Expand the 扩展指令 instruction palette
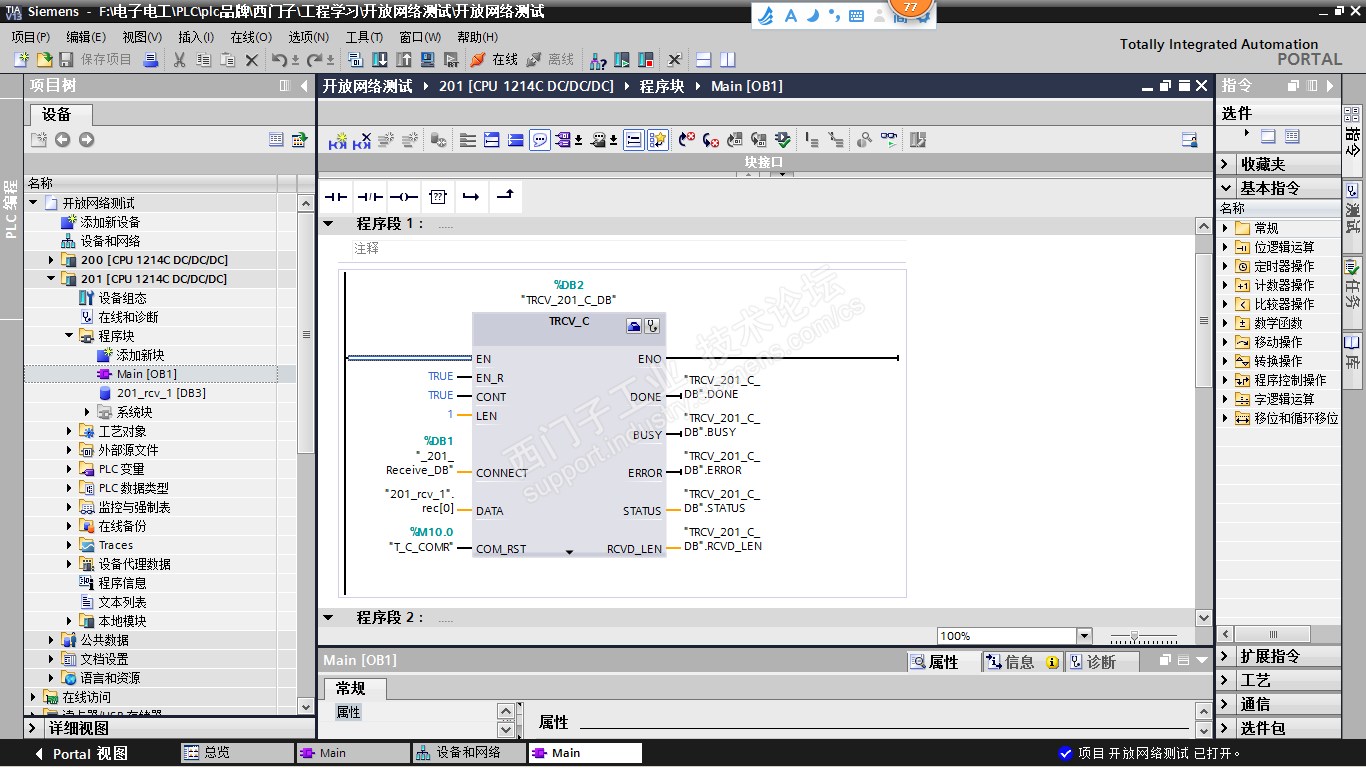Viewport: 1366px width, 768px height. (x=1227, y=657)
